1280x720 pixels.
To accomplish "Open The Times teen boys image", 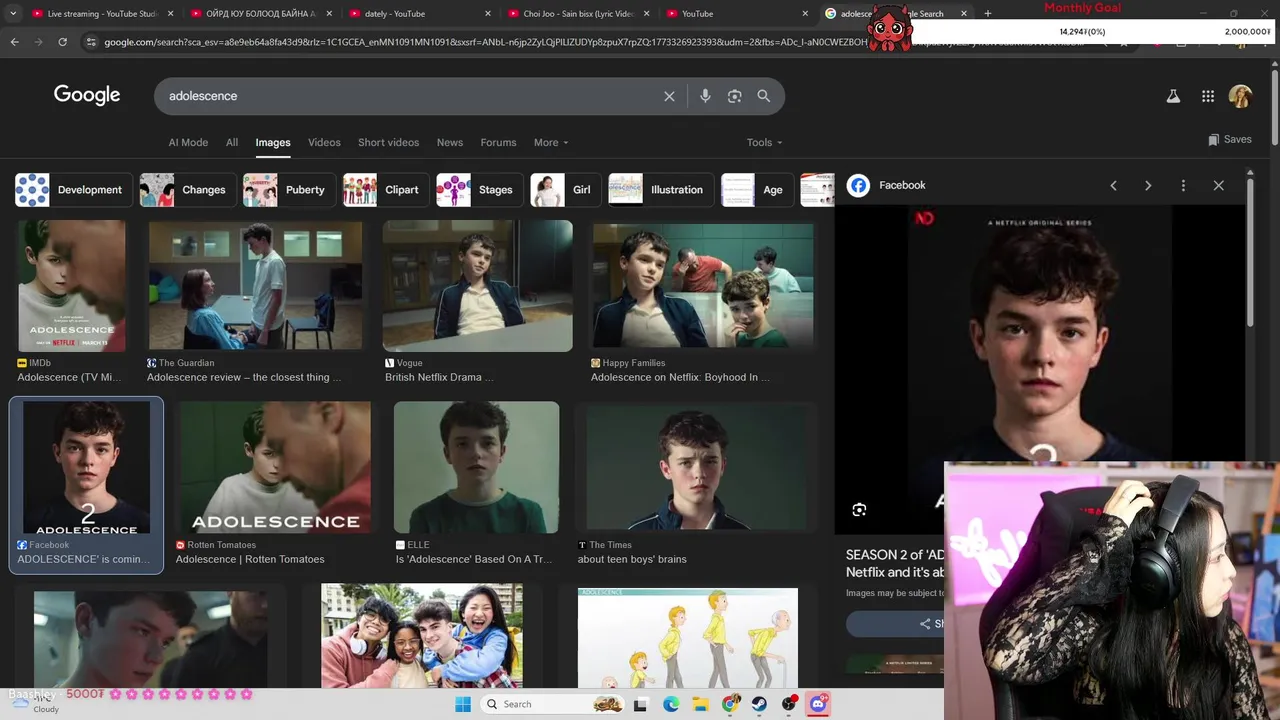I will click(x=697, y=467).
